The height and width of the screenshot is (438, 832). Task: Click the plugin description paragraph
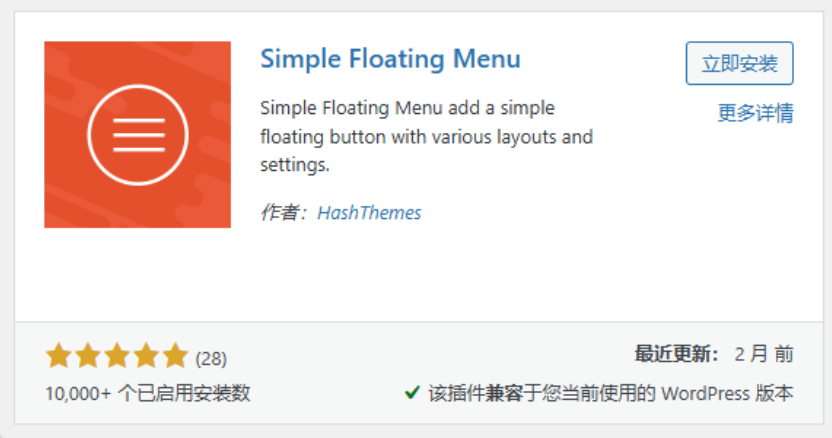click(x=427, y=136)
